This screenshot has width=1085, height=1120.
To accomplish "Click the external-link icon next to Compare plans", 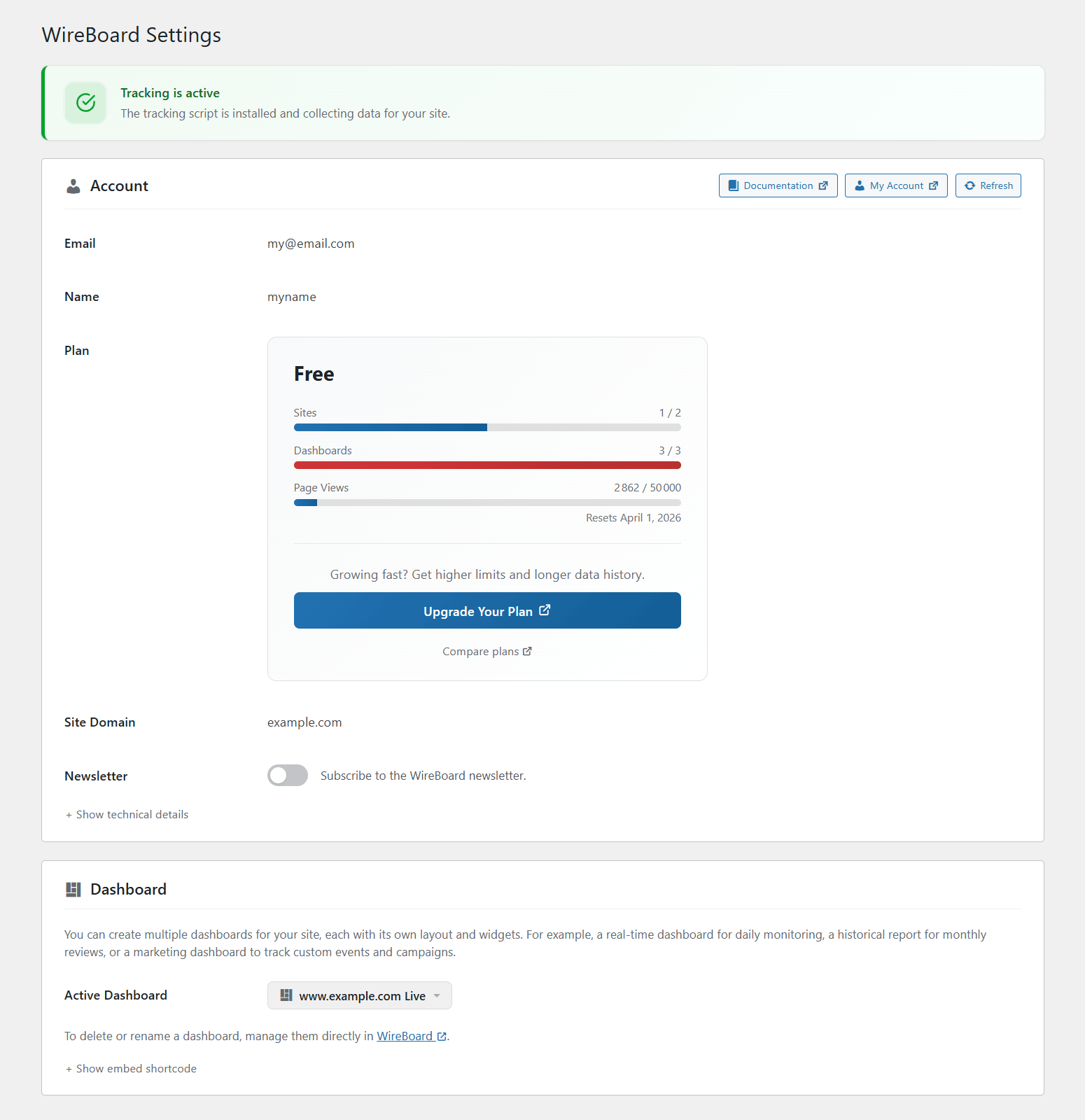I will click(527, 652).
